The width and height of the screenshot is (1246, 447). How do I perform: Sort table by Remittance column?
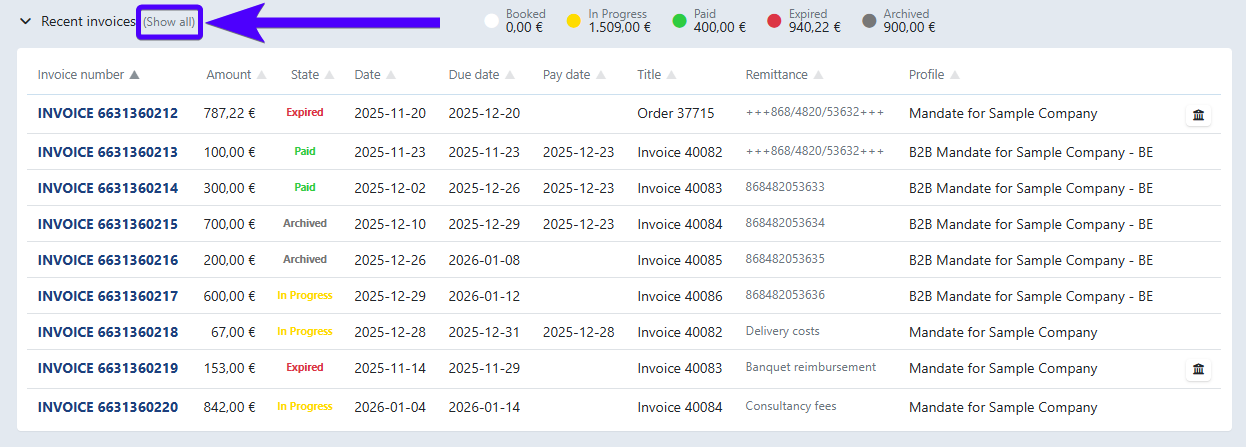(x=776, y=75)
